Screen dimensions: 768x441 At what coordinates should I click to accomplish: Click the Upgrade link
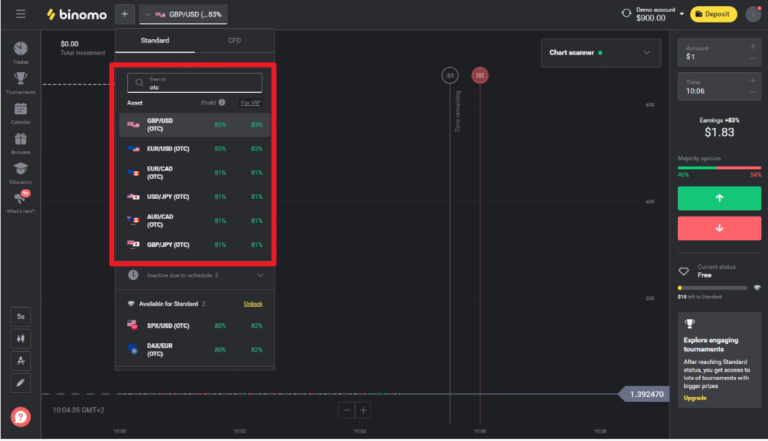coord(695,398)
